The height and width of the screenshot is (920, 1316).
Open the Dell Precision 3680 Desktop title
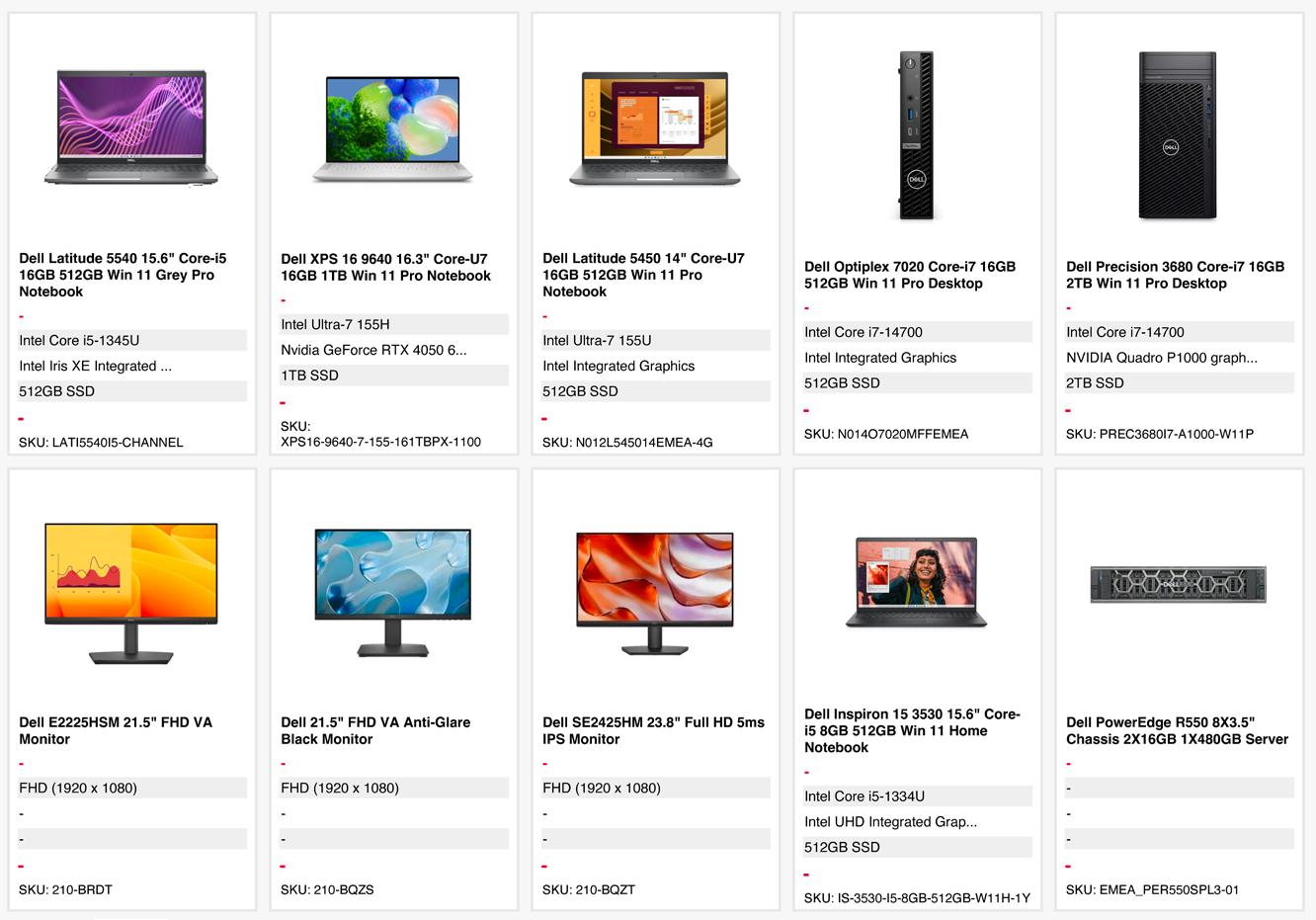coord(1175,275)
